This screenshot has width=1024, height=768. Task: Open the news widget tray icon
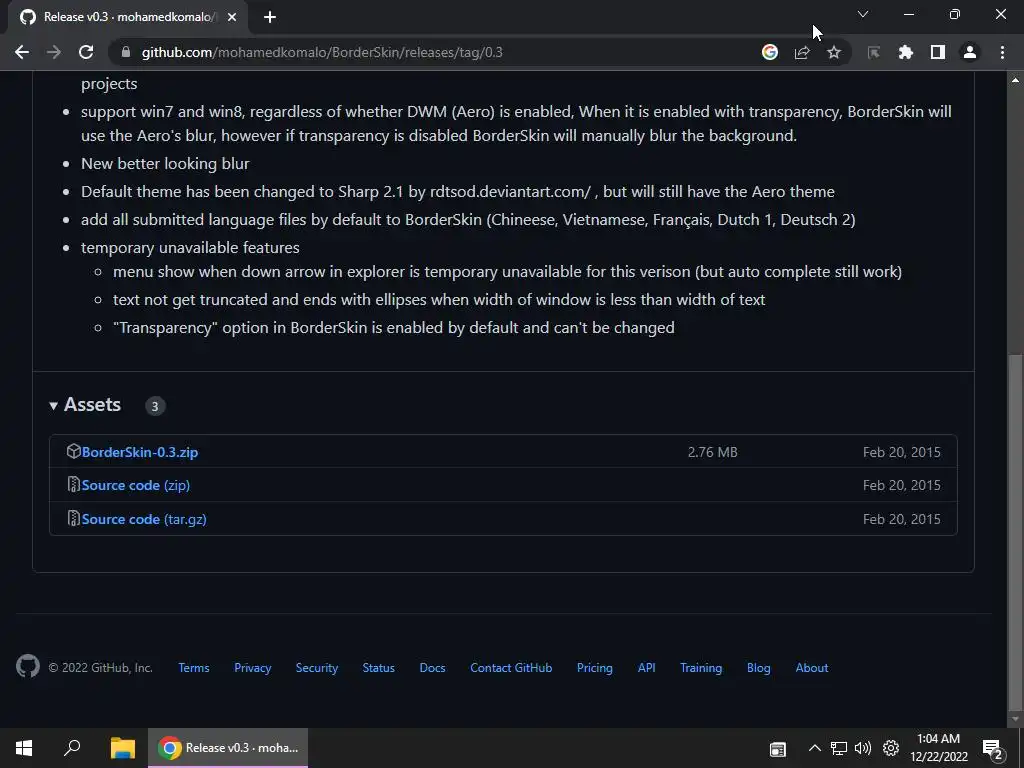pyautogui.click(x=778, y=749)
